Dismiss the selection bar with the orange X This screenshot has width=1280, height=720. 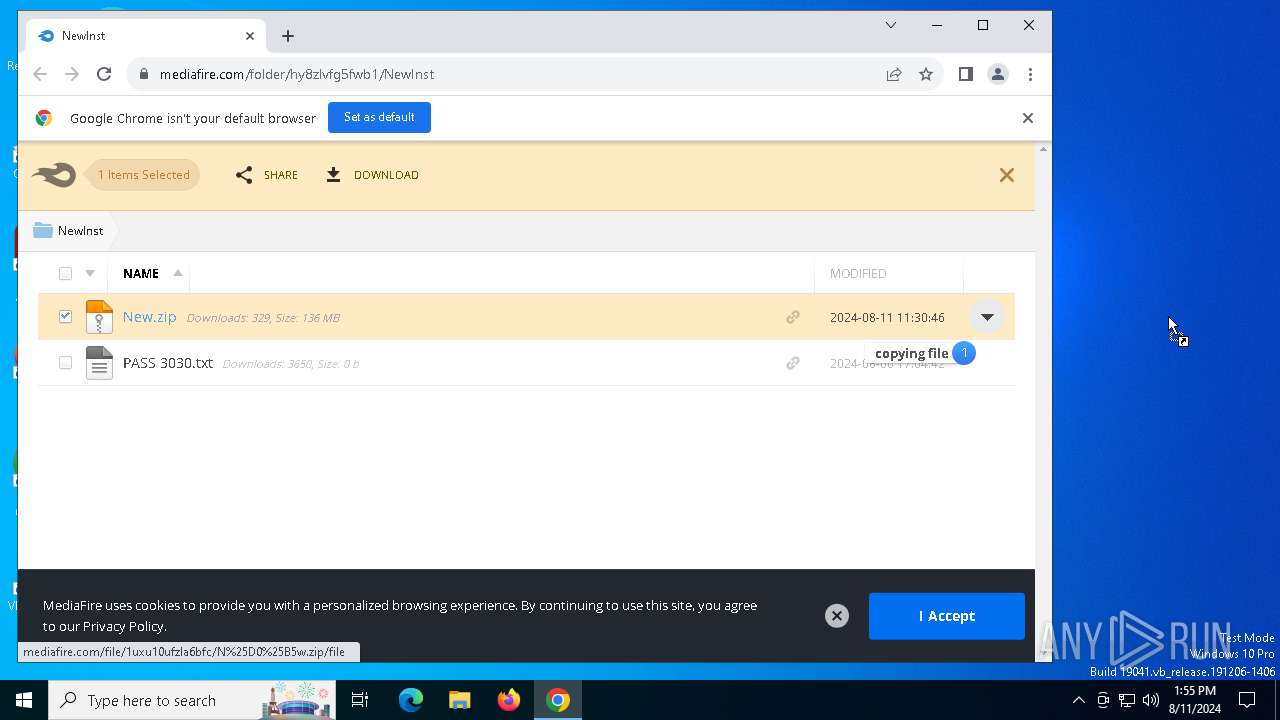[1007, 175]
